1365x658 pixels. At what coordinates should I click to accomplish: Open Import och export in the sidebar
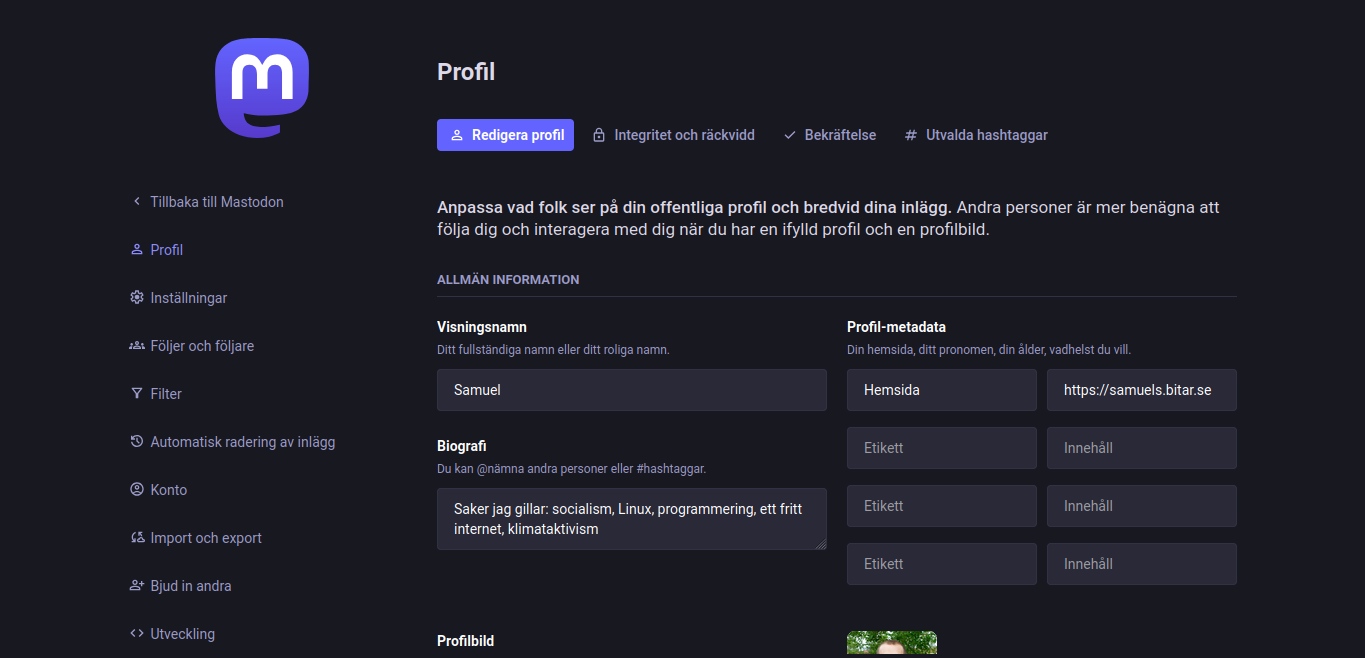click(x=196, y=537)
